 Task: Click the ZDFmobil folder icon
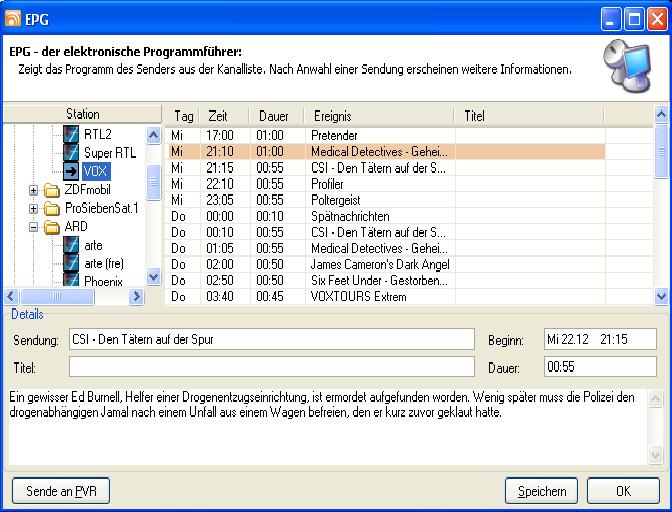point(52,190)
